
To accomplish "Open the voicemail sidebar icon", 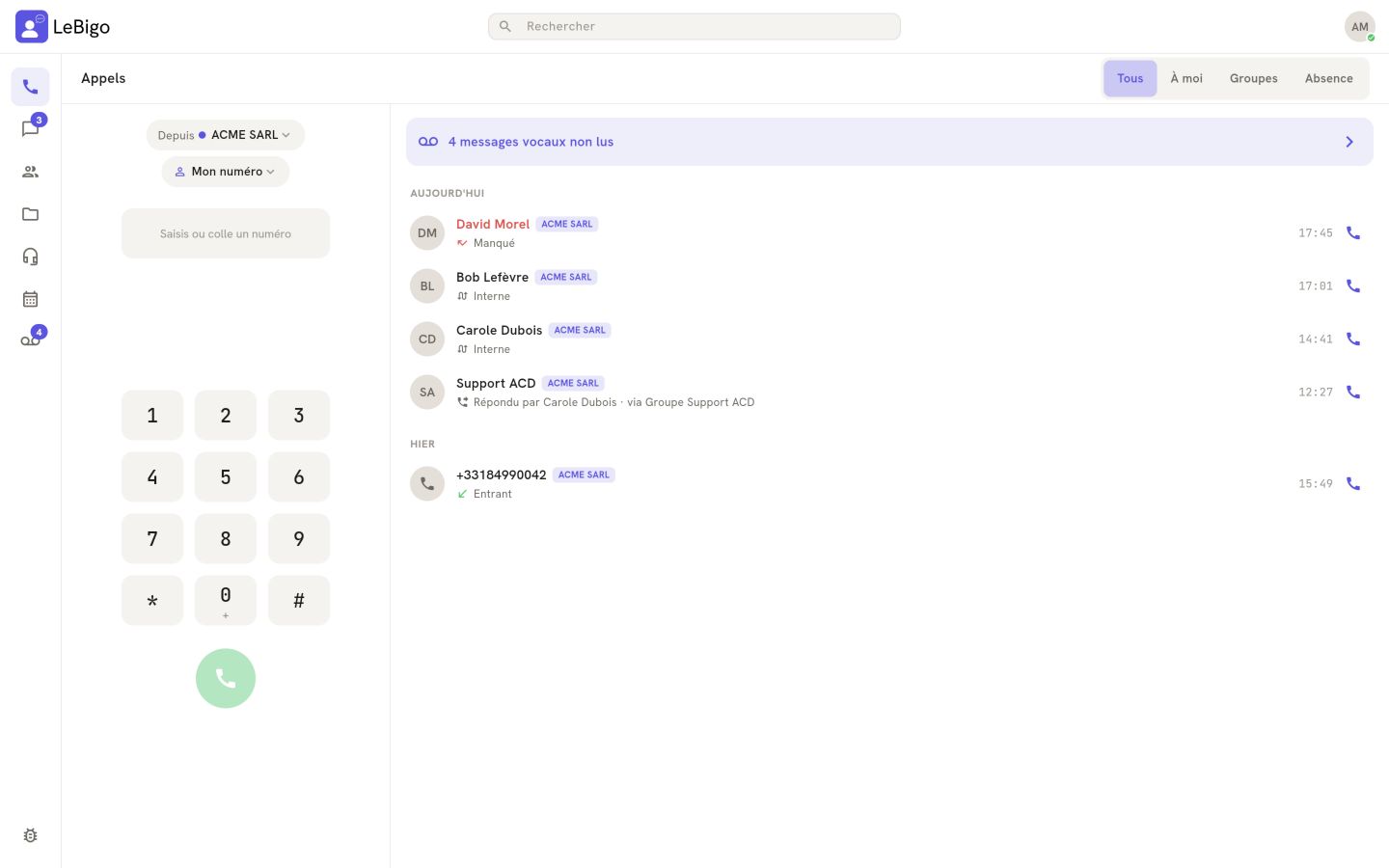I will coord(30,340).
